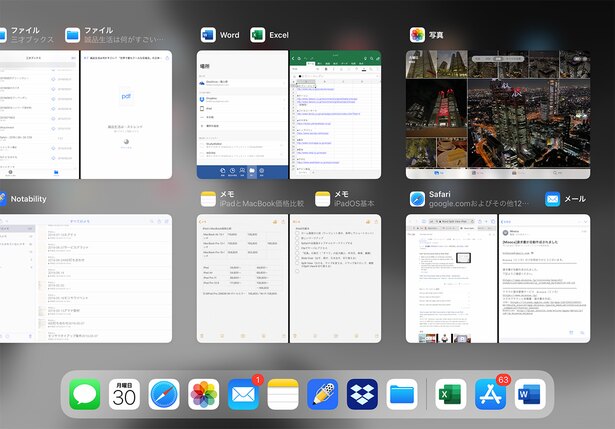Switch to the Word app card
Image resolution: width=615 pixels, height=429 pixels.
click(x=242, y=115)
